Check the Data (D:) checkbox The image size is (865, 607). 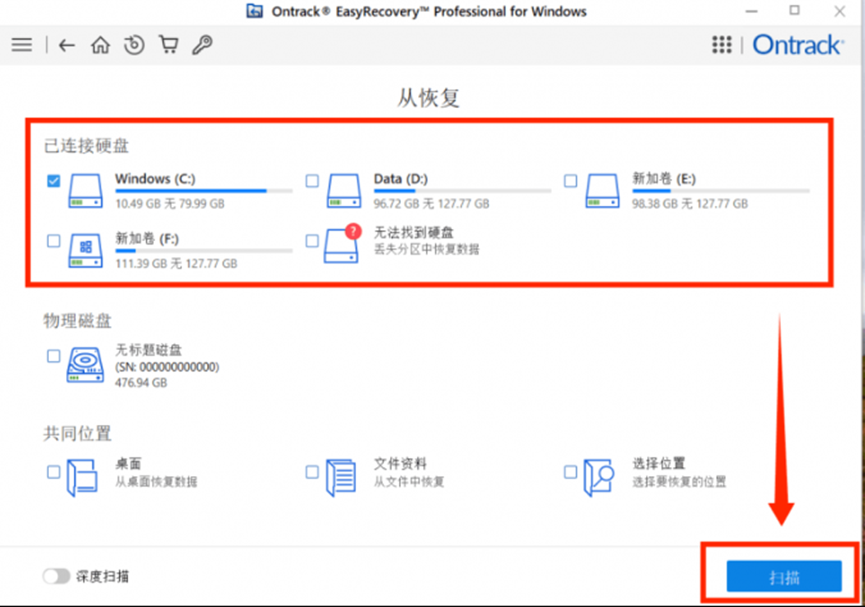pos(312,181)
